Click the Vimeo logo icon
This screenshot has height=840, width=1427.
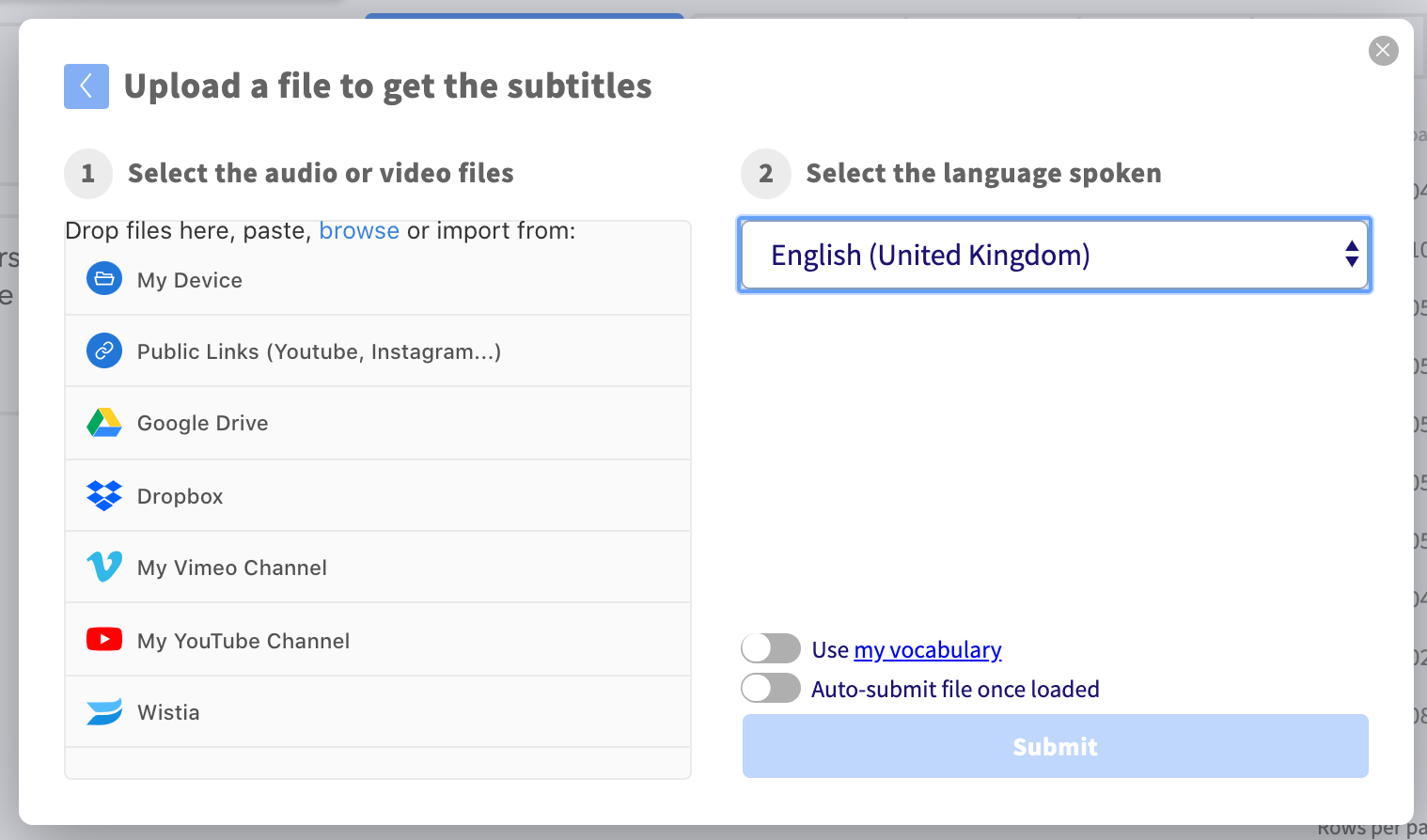point(104,567)
